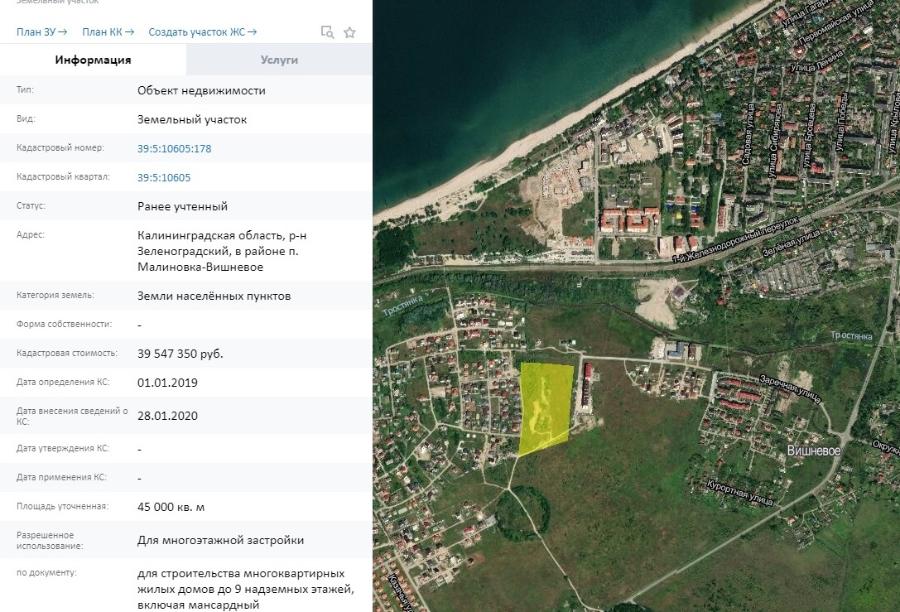Add parcel to favorites with star icon
900x612 pixels.
(x=350, y=32)
